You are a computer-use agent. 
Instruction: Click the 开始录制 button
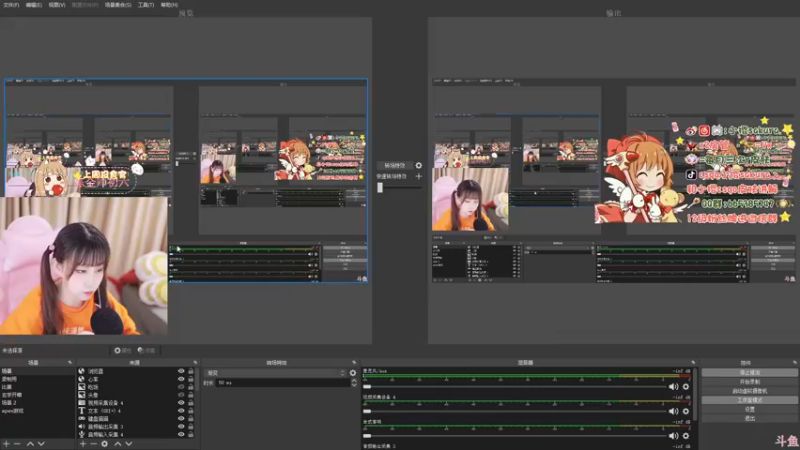749,382
